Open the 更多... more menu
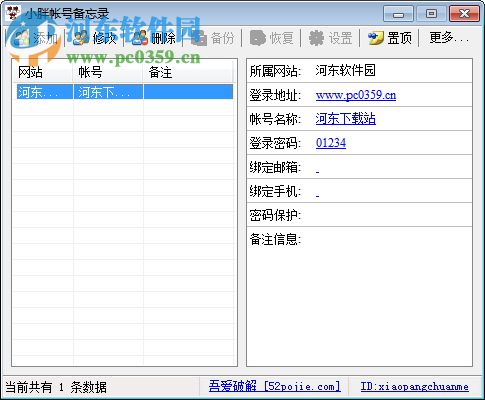Viewport: 485px width, 400px height. 449,38
